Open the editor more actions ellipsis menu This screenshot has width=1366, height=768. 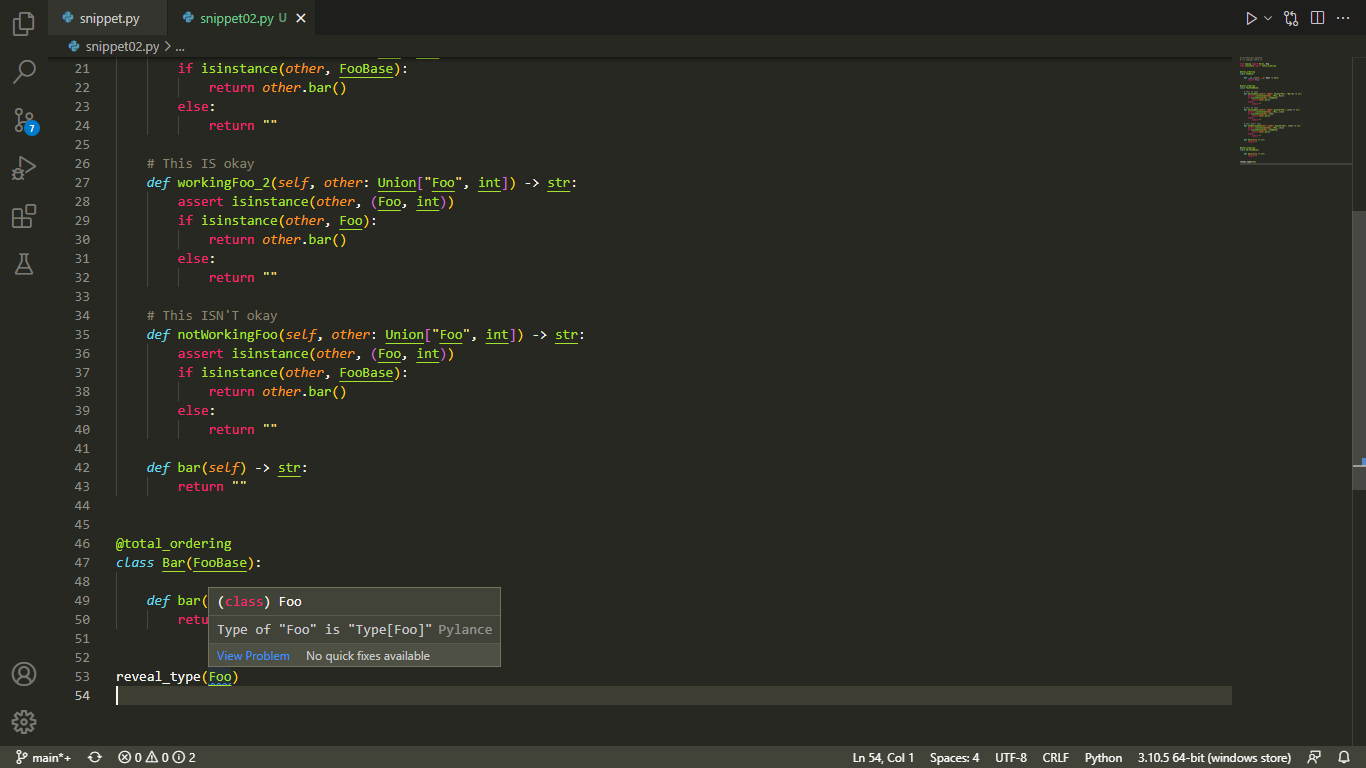click(x=1343, y=17)
